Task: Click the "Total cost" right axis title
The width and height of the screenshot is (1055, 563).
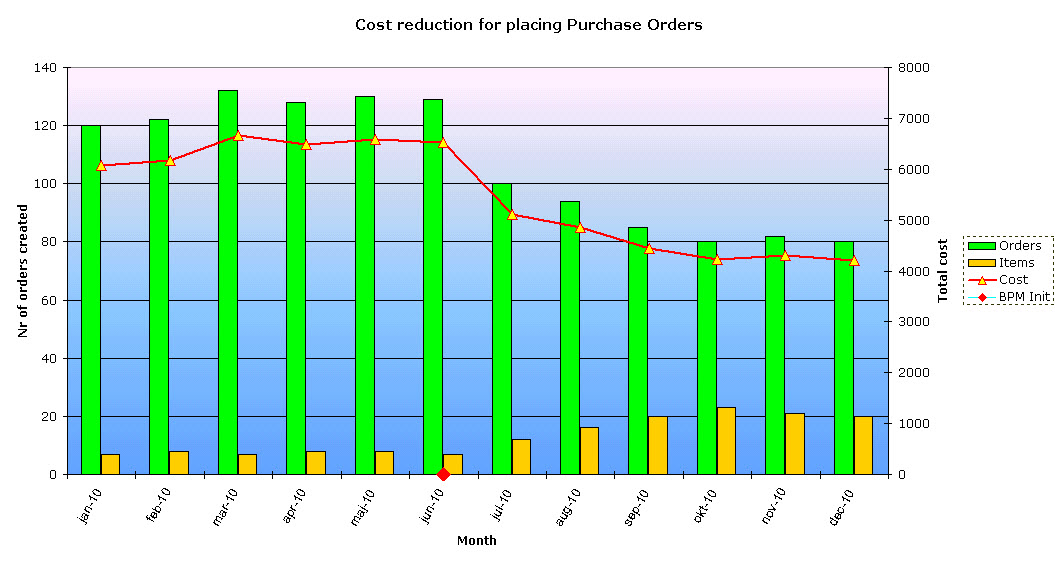Action: click(x=942, y=271)
